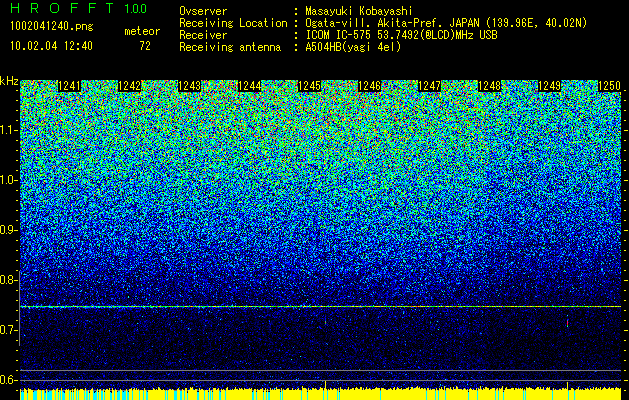
Task: Select the filename 1002041240.png
Action: (x=52, y=27)
